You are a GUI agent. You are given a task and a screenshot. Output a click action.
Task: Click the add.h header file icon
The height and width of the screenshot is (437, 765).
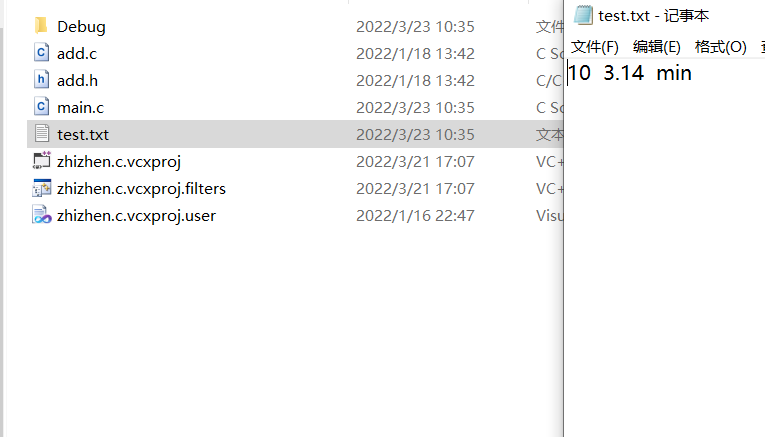(41, 79)
